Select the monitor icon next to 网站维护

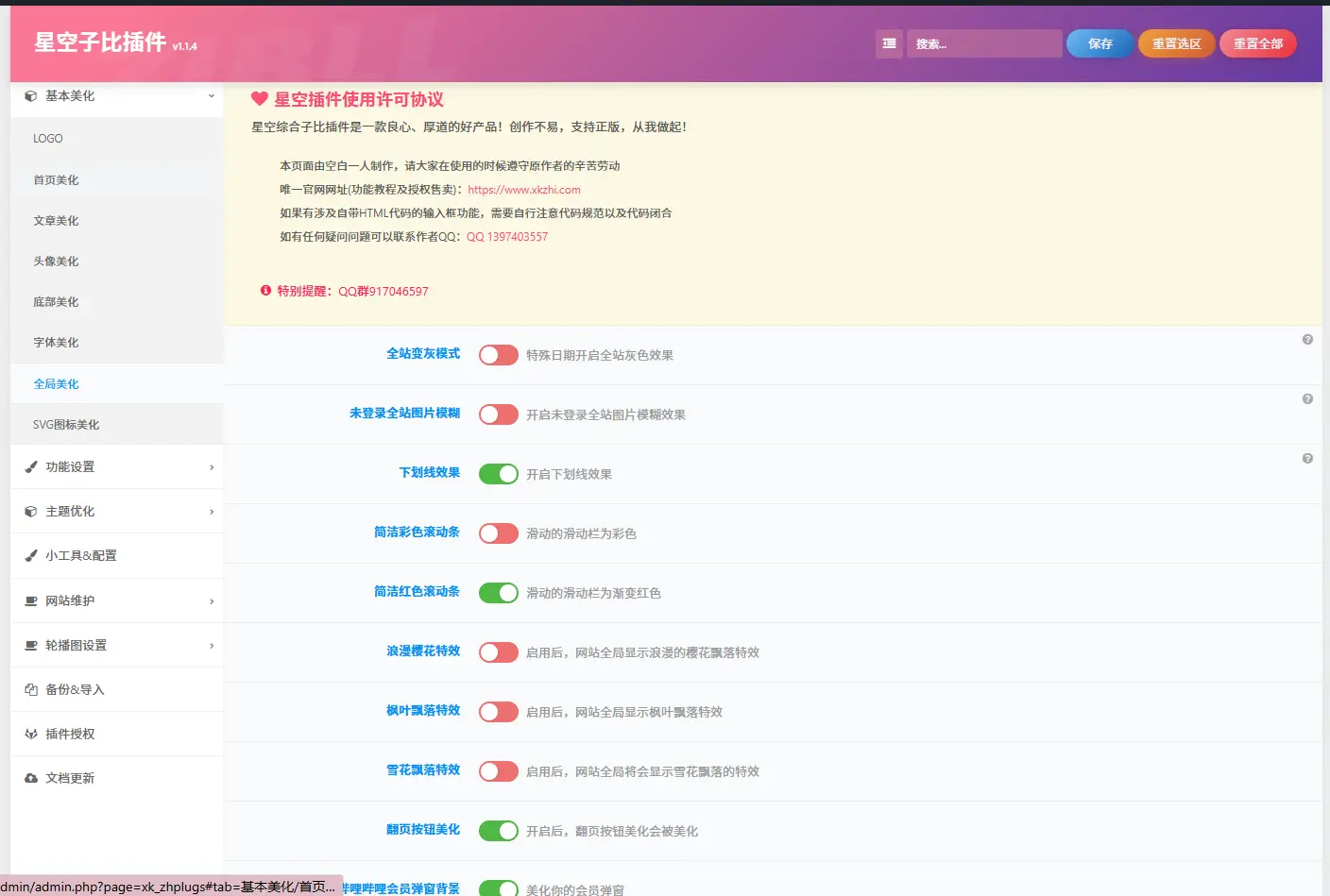pyautogui.click(x=30, y=600)
